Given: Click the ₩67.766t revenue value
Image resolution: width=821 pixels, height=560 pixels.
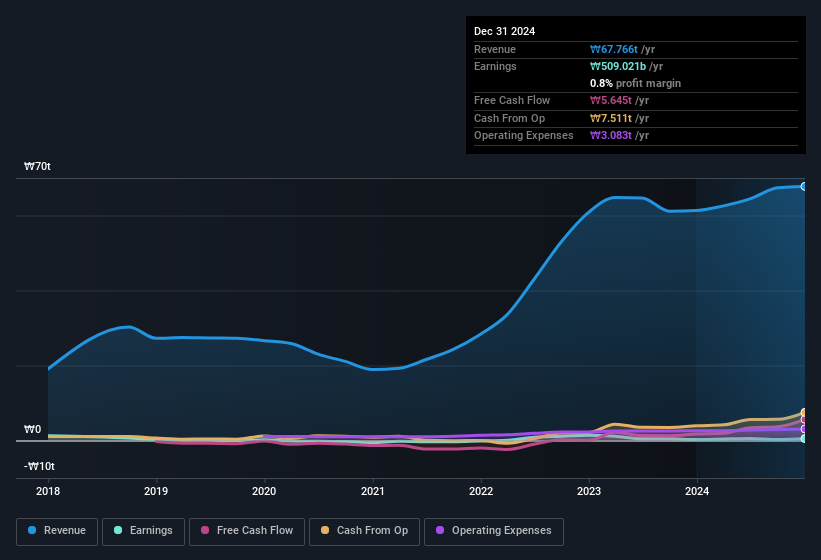Looking at the screenshot, I should (x=614, y=49).
